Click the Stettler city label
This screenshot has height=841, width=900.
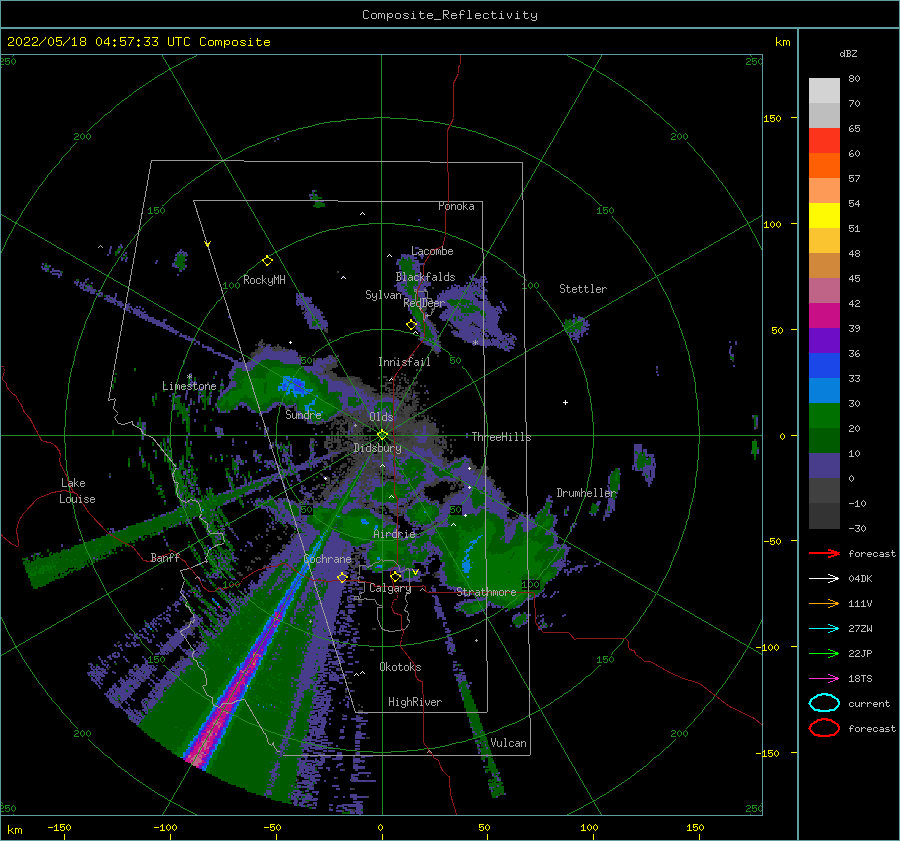pyautogui.click(x=583, y=289)
